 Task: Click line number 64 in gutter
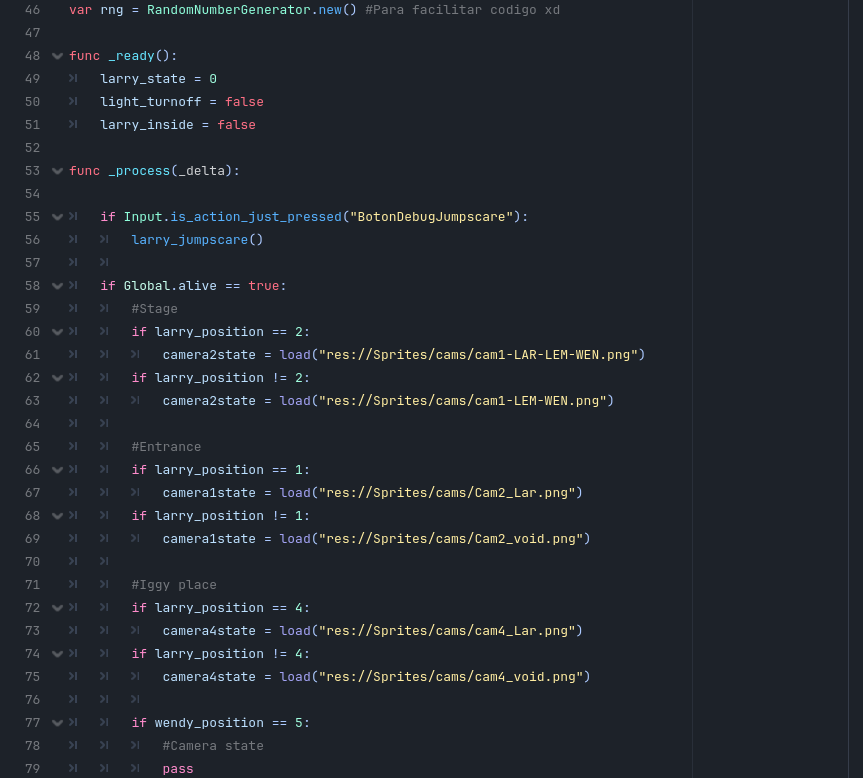click(32, 424)
